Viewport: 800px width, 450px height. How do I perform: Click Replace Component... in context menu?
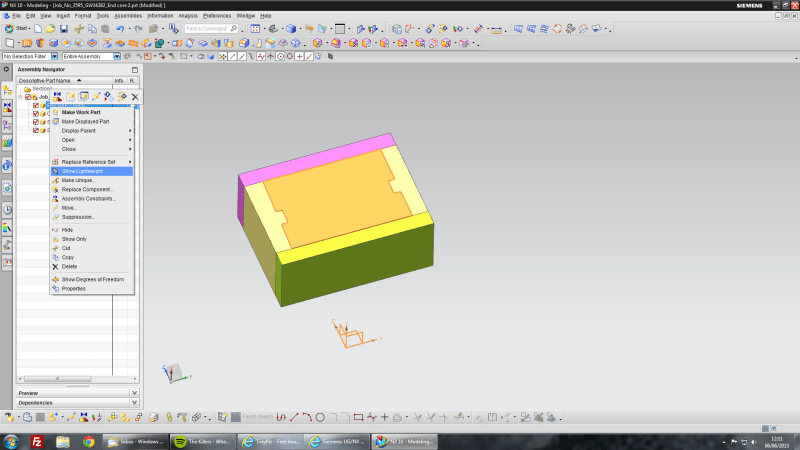pos(92,189)
